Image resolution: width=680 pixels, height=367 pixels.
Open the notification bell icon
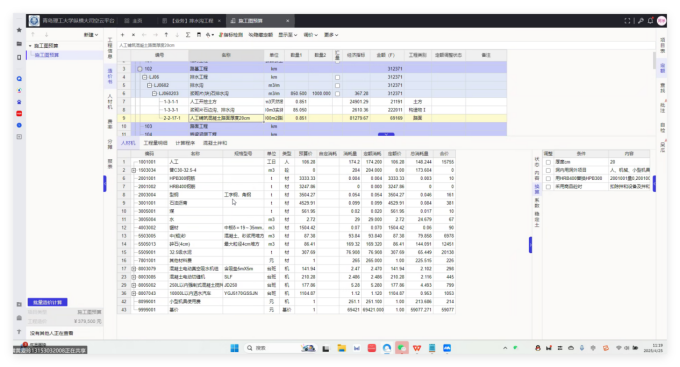tap(650, 21)
